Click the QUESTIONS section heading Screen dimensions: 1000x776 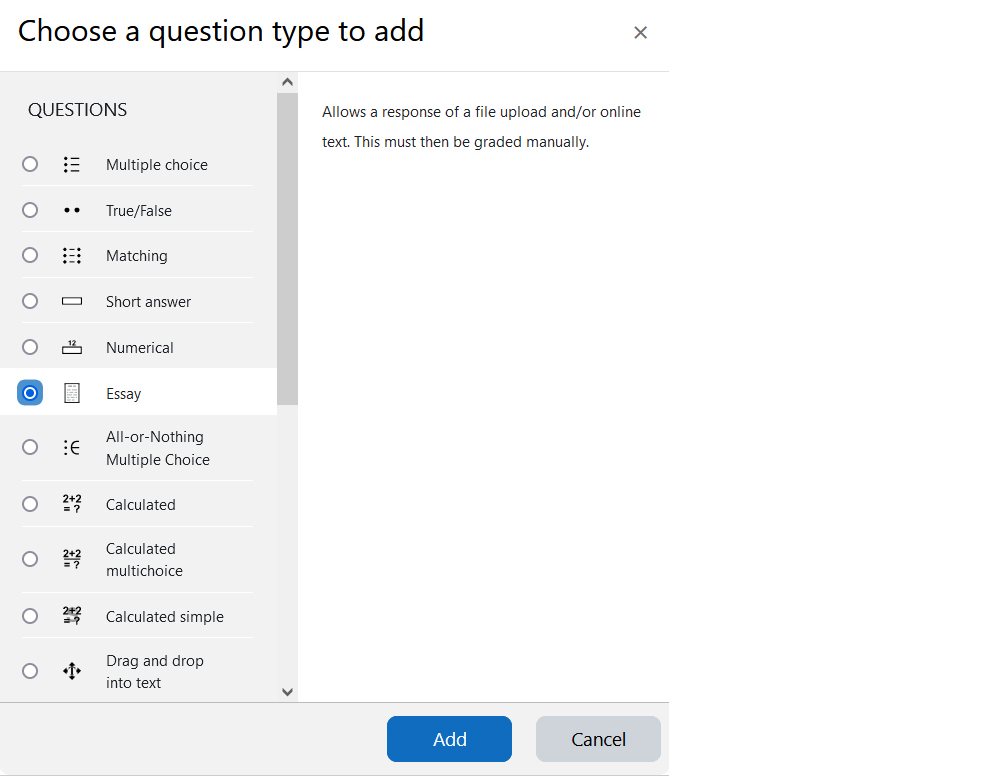pos(77,110)
